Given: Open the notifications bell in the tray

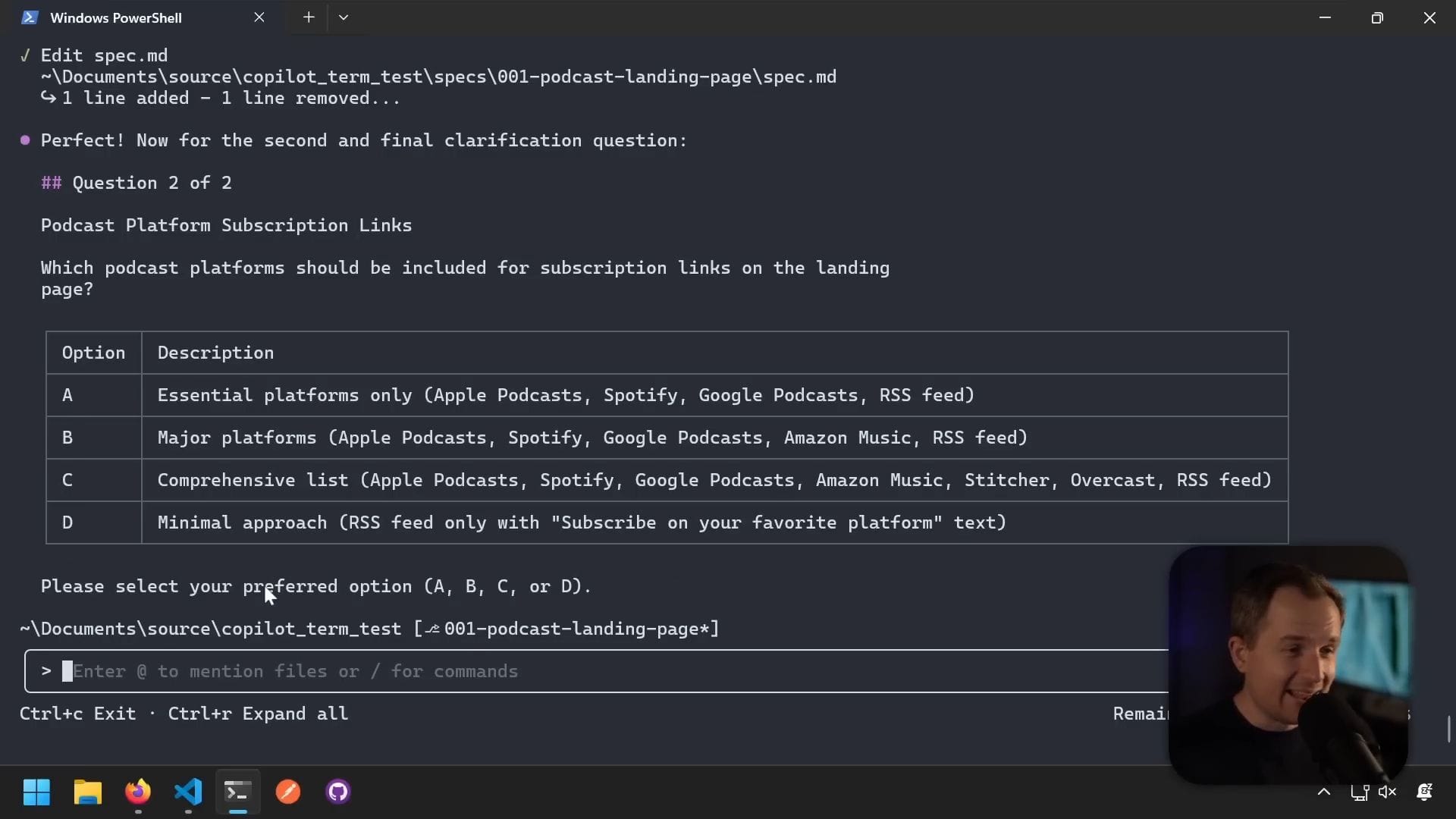Looking at the screenshot, I should click(x=1424, y=792).
